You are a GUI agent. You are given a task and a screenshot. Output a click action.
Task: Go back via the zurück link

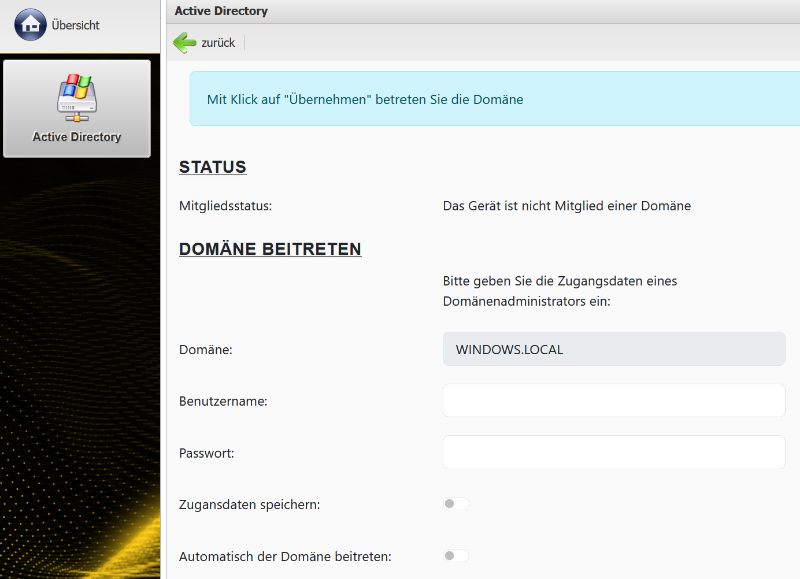click(x=218, y=43)
